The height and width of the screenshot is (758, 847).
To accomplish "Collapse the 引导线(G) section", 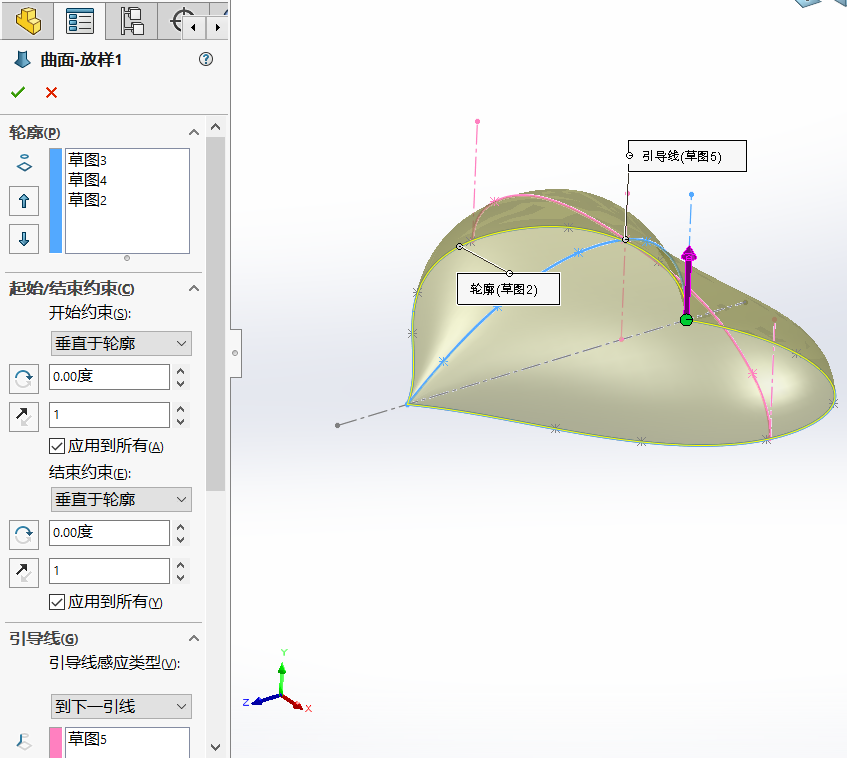I will tap(193, 639).
